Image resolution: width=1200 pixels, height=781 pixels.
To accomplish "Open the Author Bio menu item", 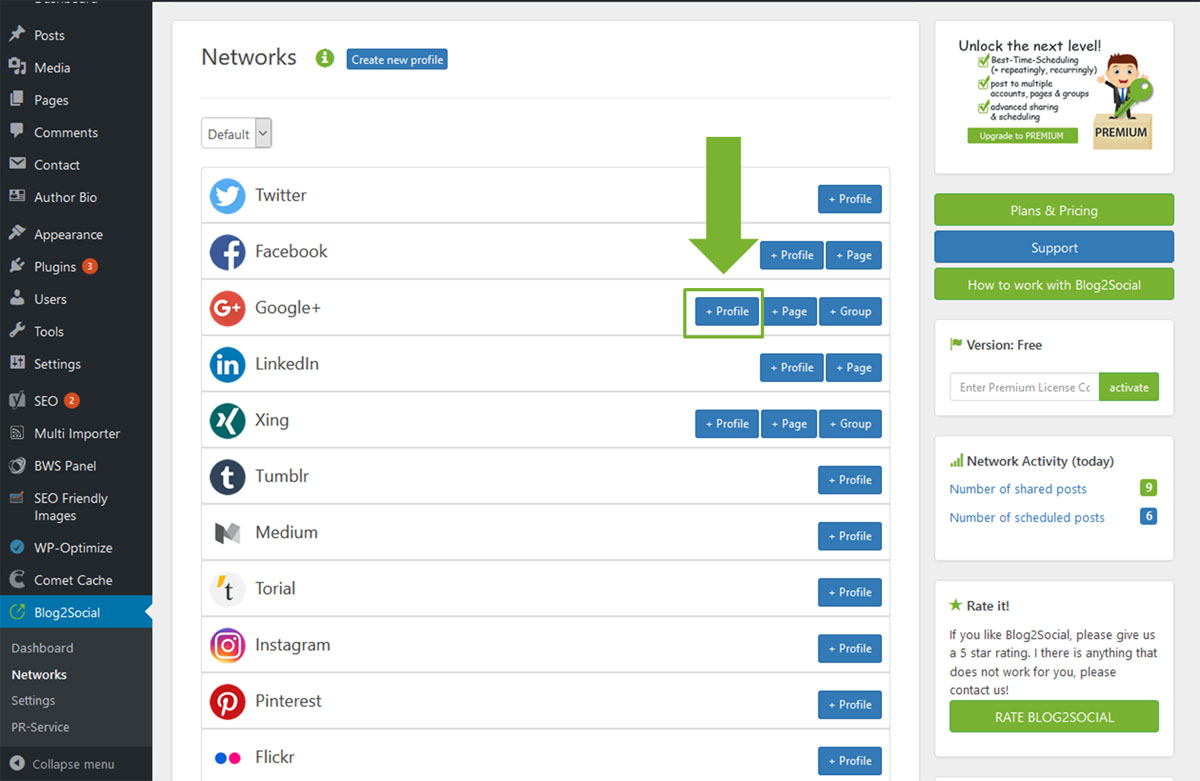I will pos(76,197).
